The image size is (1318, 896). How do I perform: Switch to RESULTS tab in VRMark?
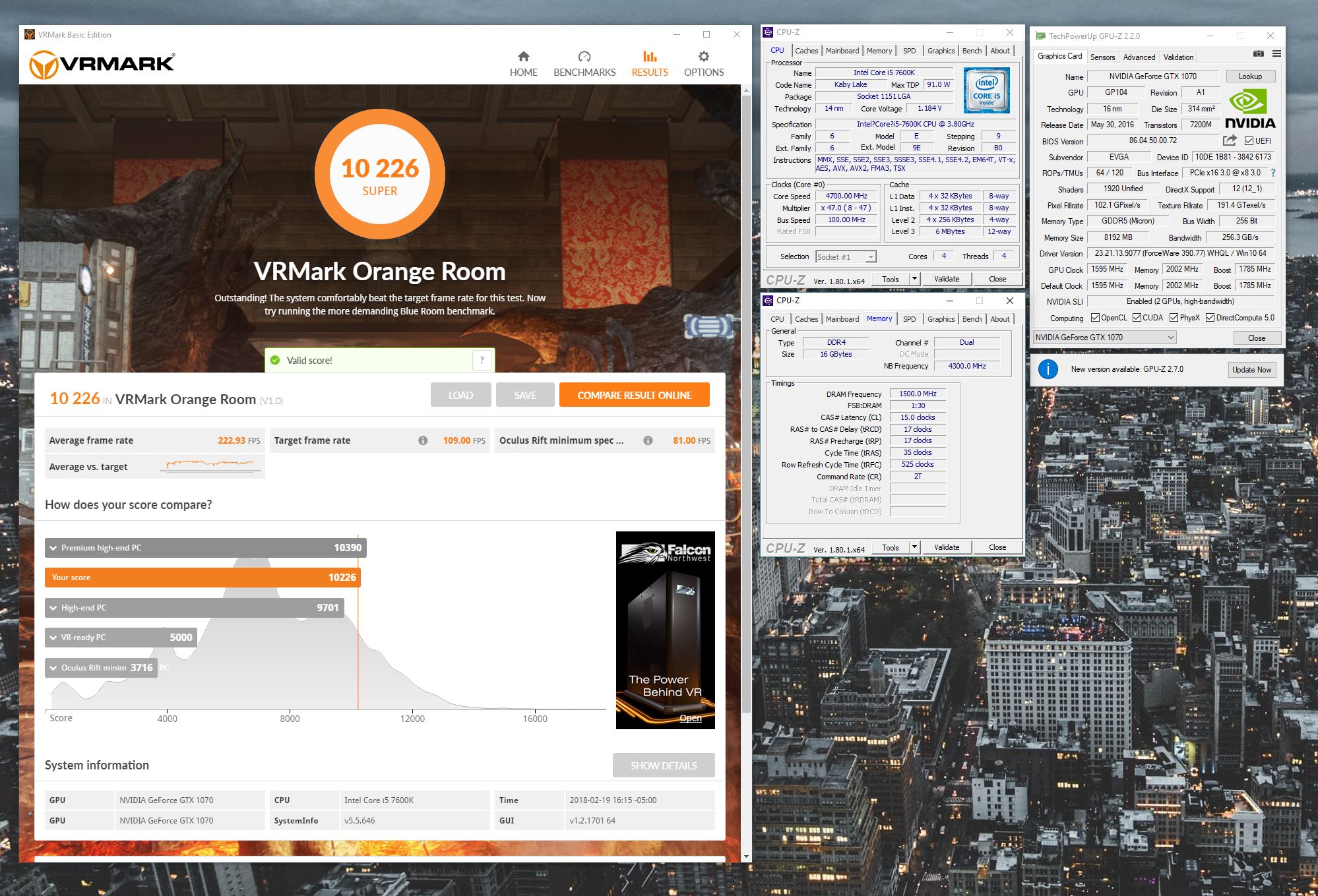(650, 64)
